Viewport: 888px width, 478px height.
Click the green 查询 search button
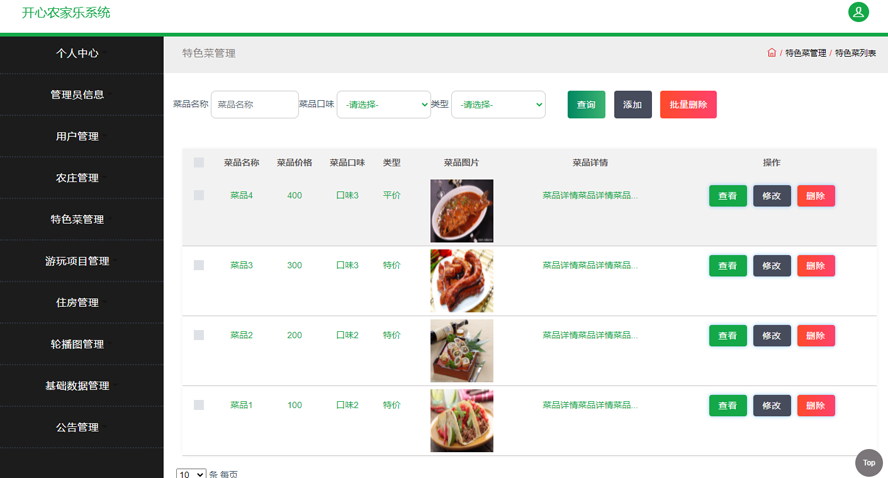pyautogui.click(x=586, y=105)
